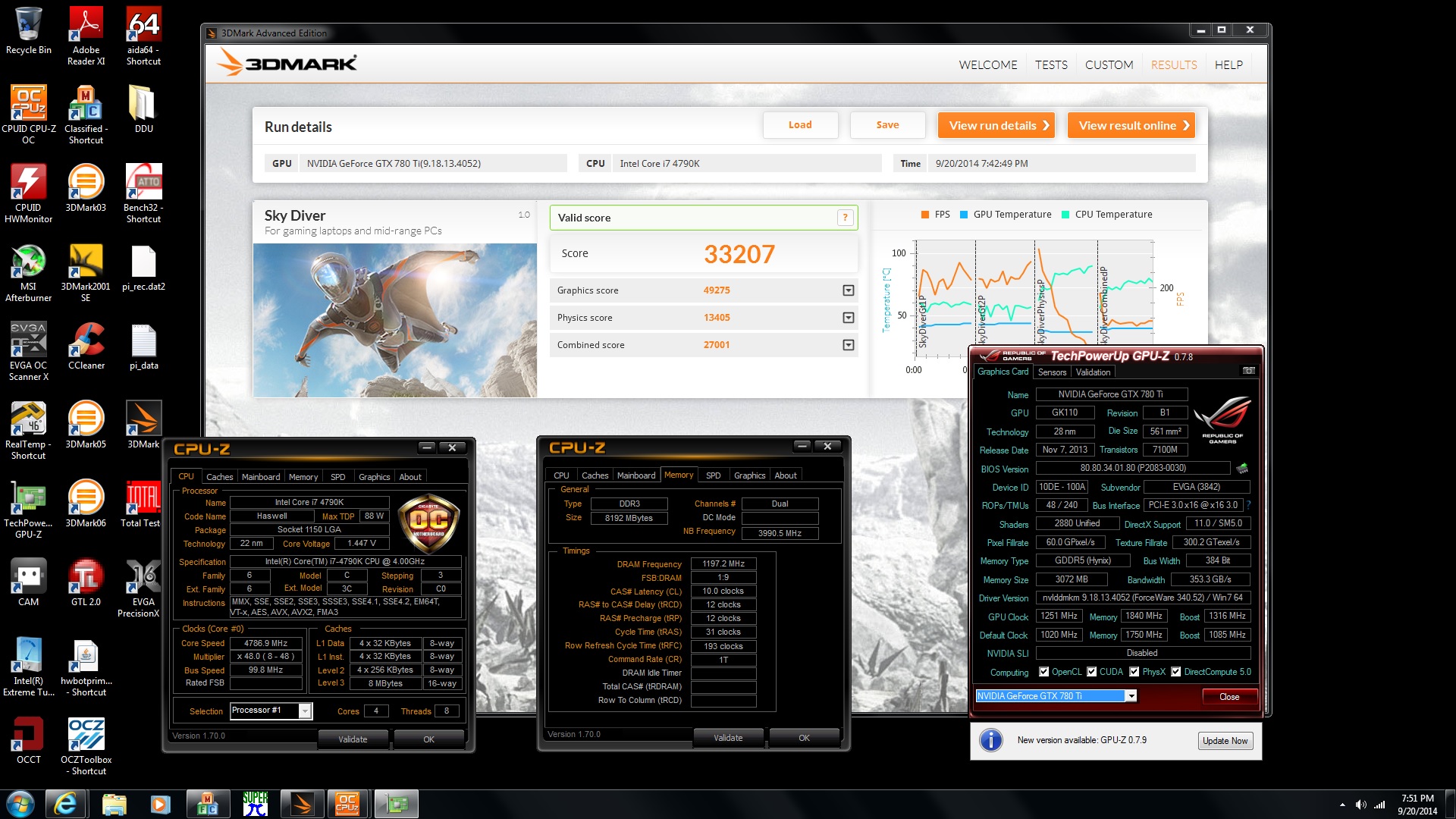Viewport: 1456px width, 819px height.
Task: Toggle DirectCompute 5.0 checkbox
Action: click(x=1176, y=672)
